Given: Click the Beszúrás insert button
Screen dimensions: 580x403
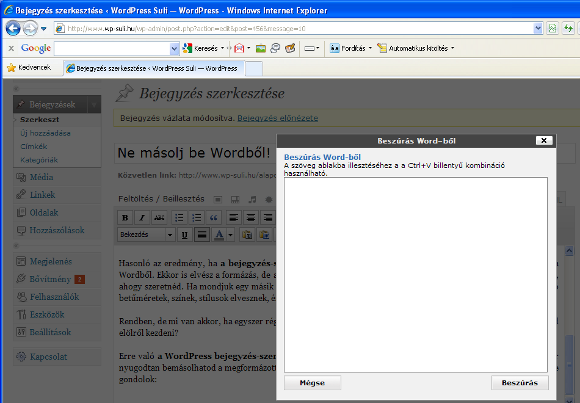Looking at the screenshot, I should click(519, 383).
